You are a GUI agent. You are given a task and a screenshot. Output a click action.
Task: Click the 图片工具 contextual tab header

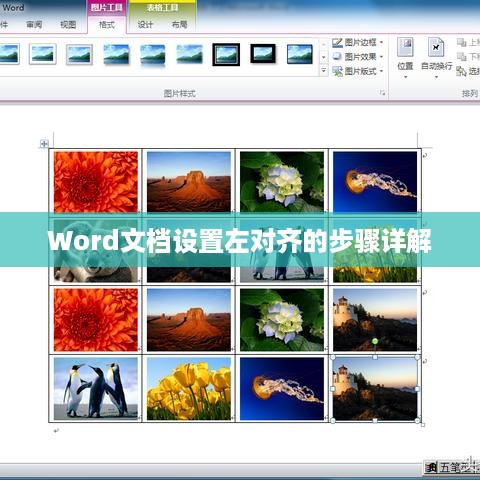click(107, 7)
